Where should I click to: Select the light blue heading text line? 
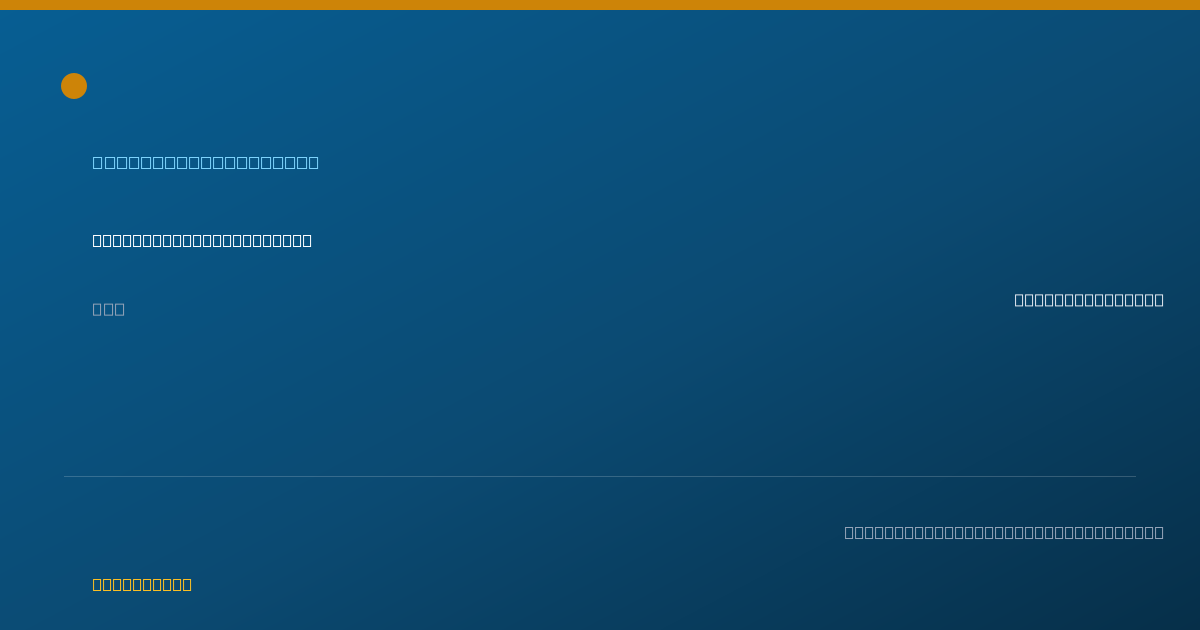206,162
